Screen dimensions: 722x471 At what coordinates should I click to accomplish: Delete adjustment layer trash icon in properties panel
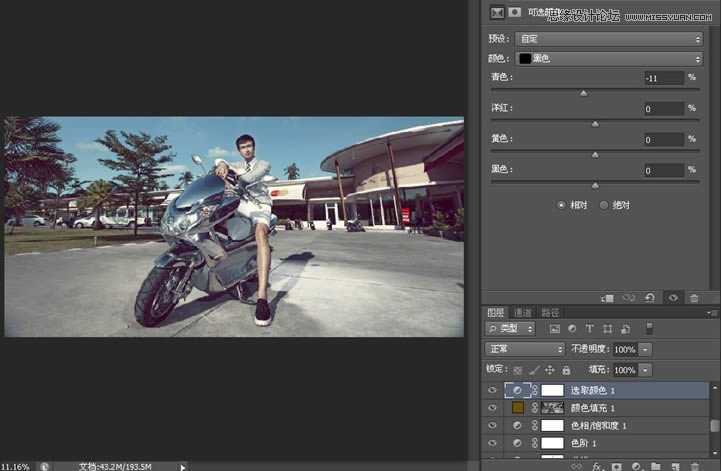[x=694, y=298]
